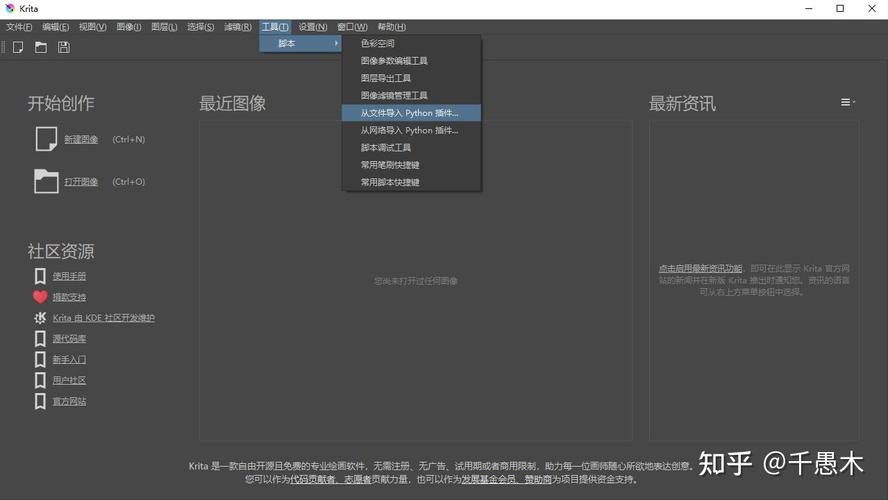The height and width of the screenshot is (500, 888).
Task: Open the 图层(L) menu
Action: [x=164, y=27]
